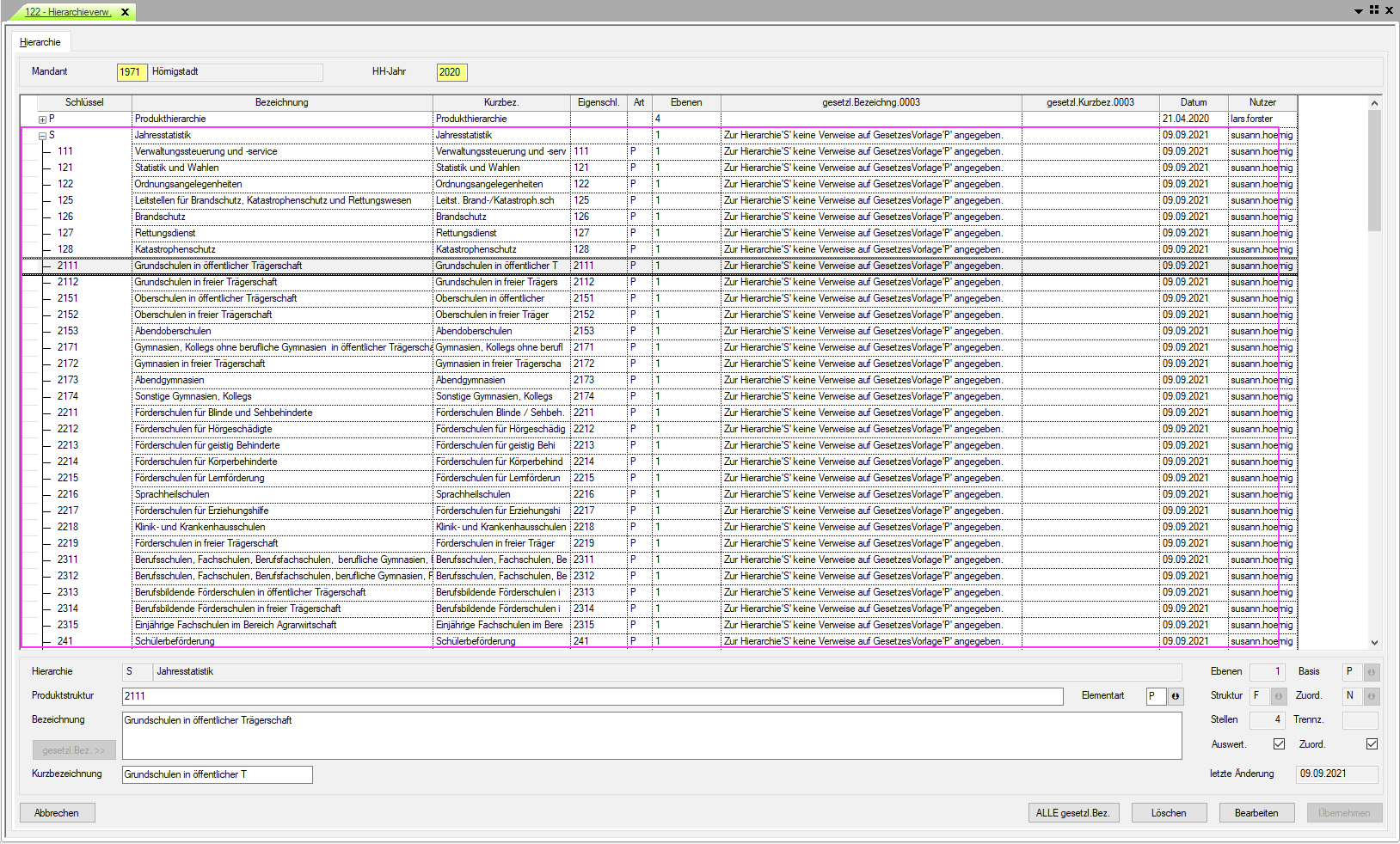The height and width of the screenshot is (844, 1400).
Task: Uncheck the Zuord. checkbox
Action: [x=1372, y=744]
